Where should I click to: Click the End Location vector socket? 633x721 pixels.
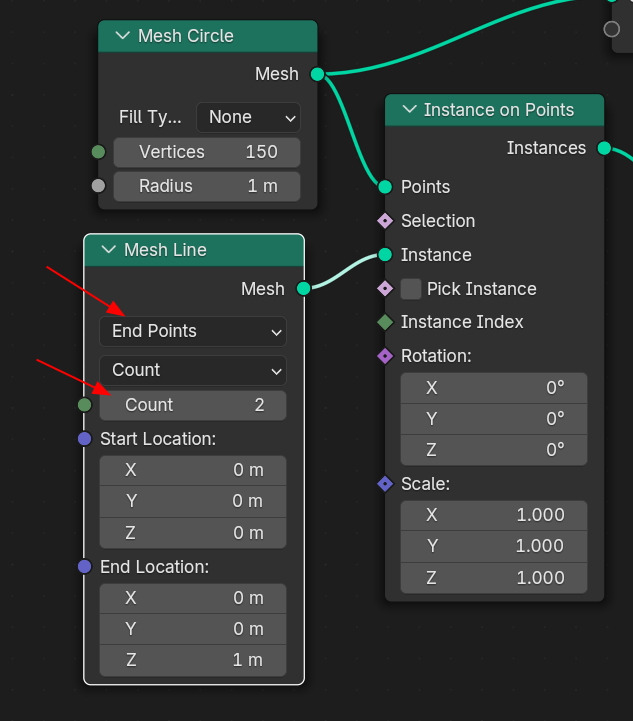pyautogui.click(x=85, y=566)
